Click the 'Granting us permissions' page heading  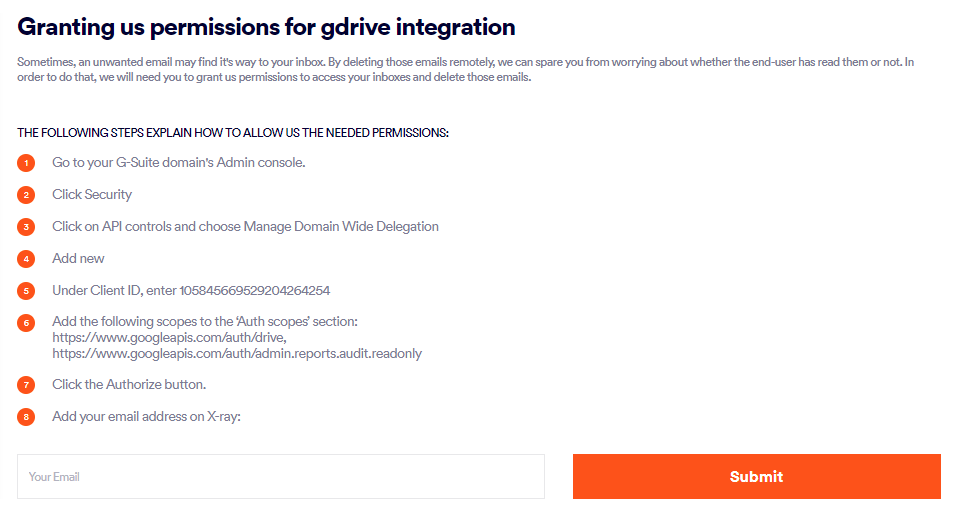(267, 27)
